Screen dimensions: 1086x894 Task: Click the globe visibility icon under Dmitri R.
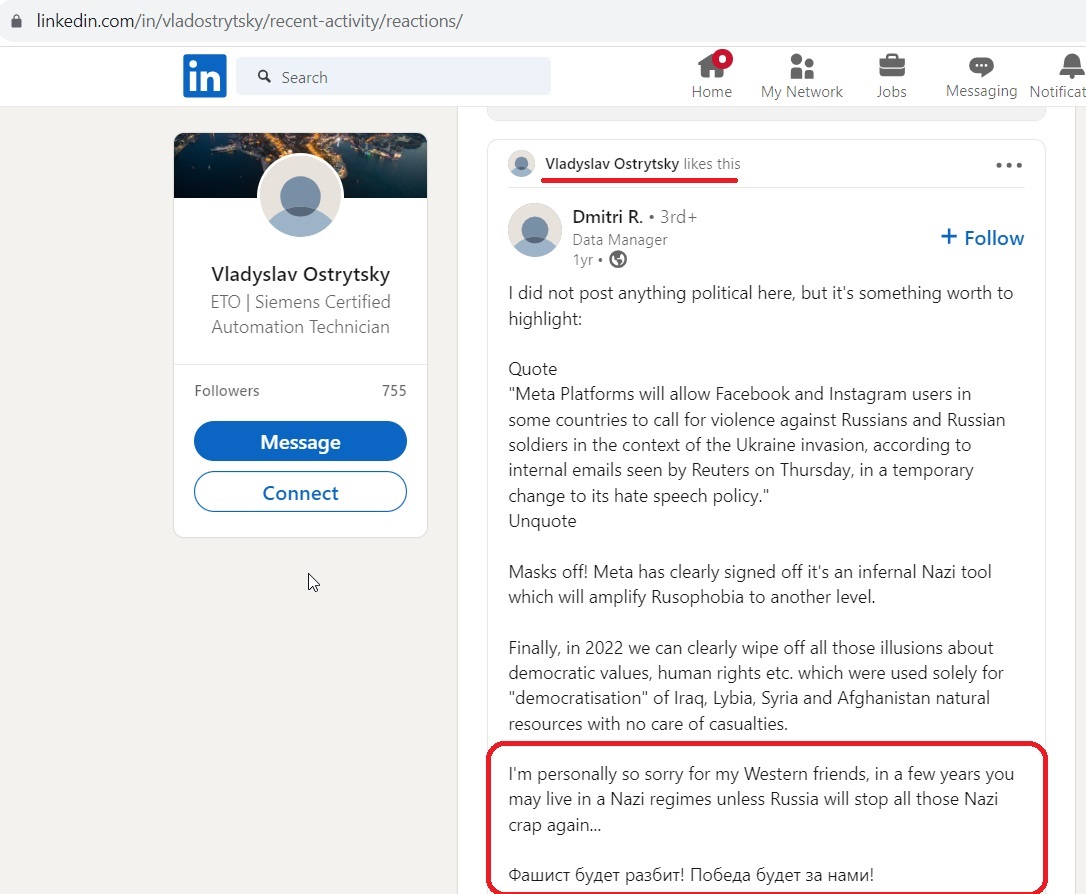click(618, 260)
